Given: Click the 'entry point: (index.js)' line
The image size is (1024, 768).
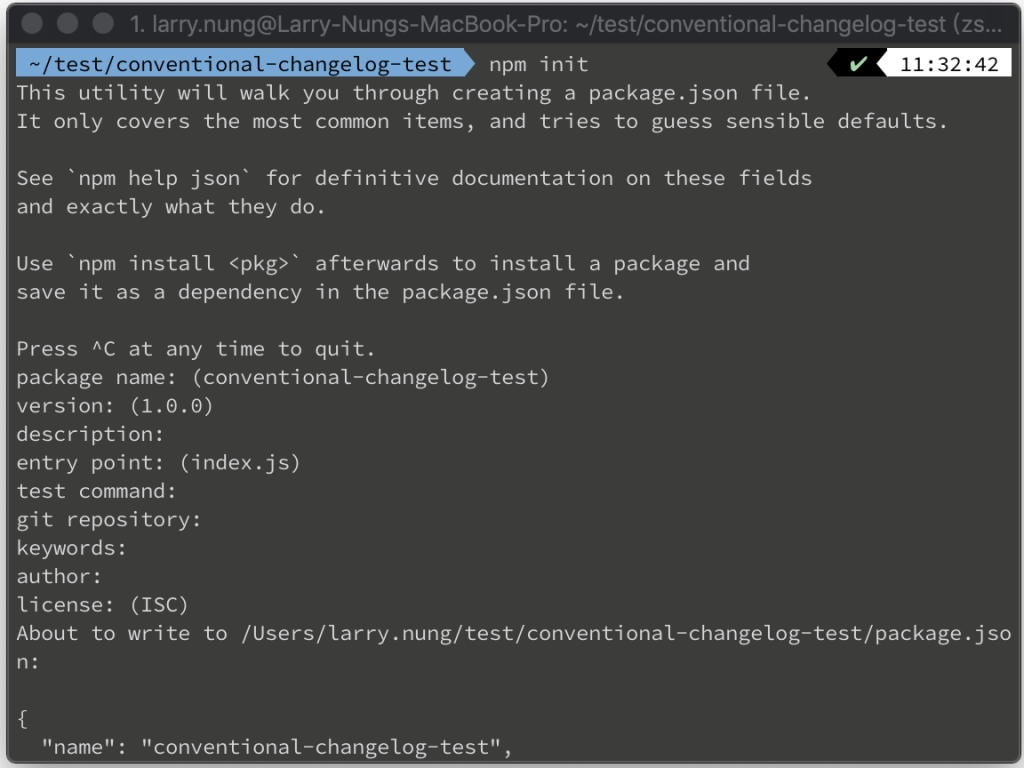Looking at the screenshot, I should tap(158, 462).
